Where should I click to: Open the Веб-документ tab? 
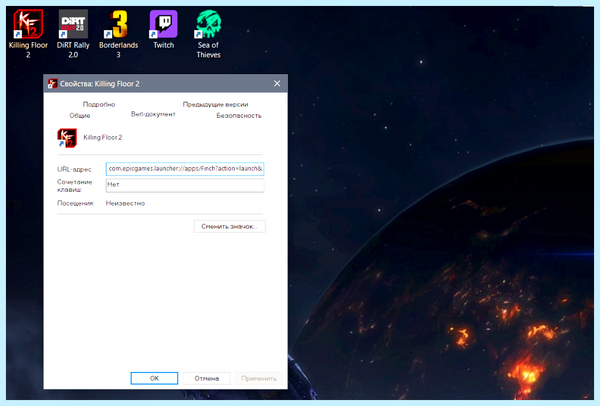click(153, 114)
